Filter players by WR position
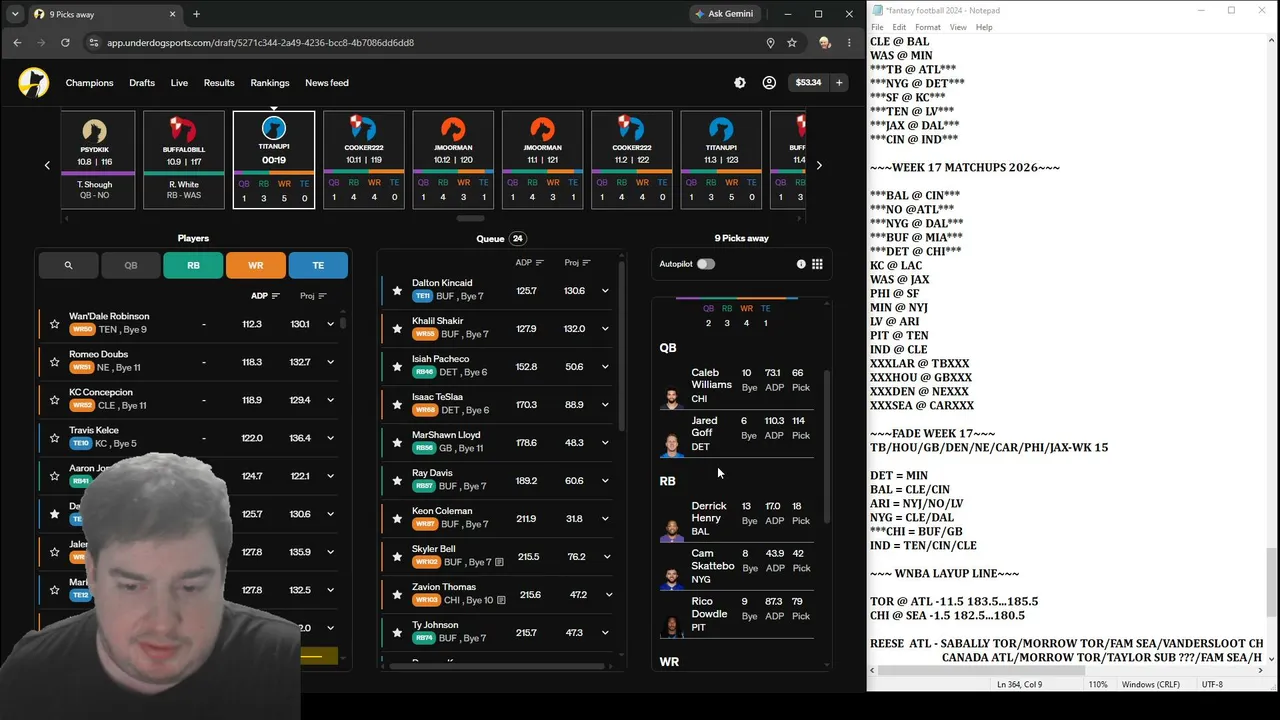 point(256,265)
